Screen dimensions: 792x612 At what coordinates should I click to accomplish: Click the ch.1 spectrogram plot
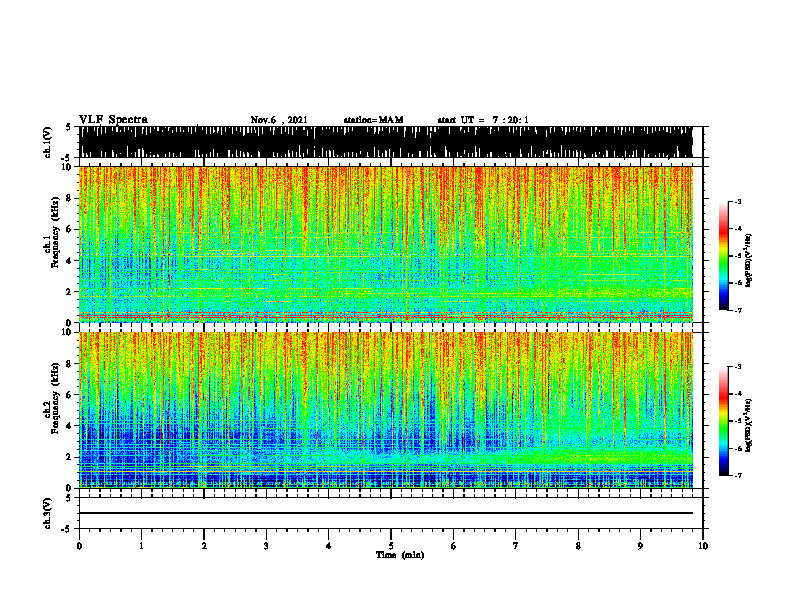coord(386,244)
